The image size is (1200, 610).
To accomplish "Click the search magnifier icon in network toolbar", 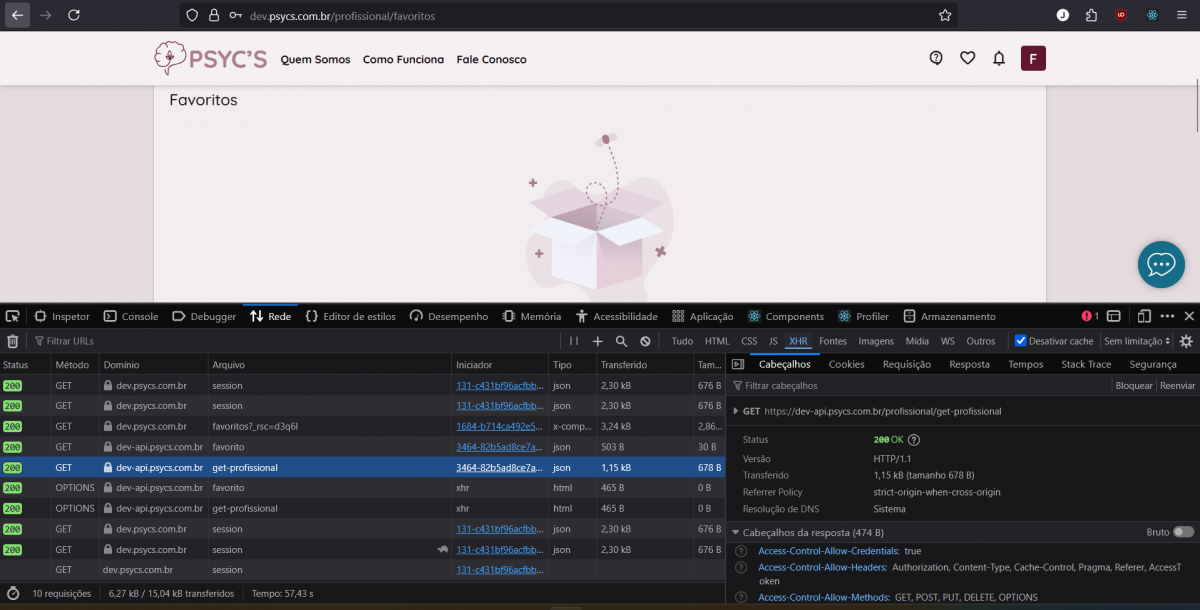I will click(x=621, y=341).
